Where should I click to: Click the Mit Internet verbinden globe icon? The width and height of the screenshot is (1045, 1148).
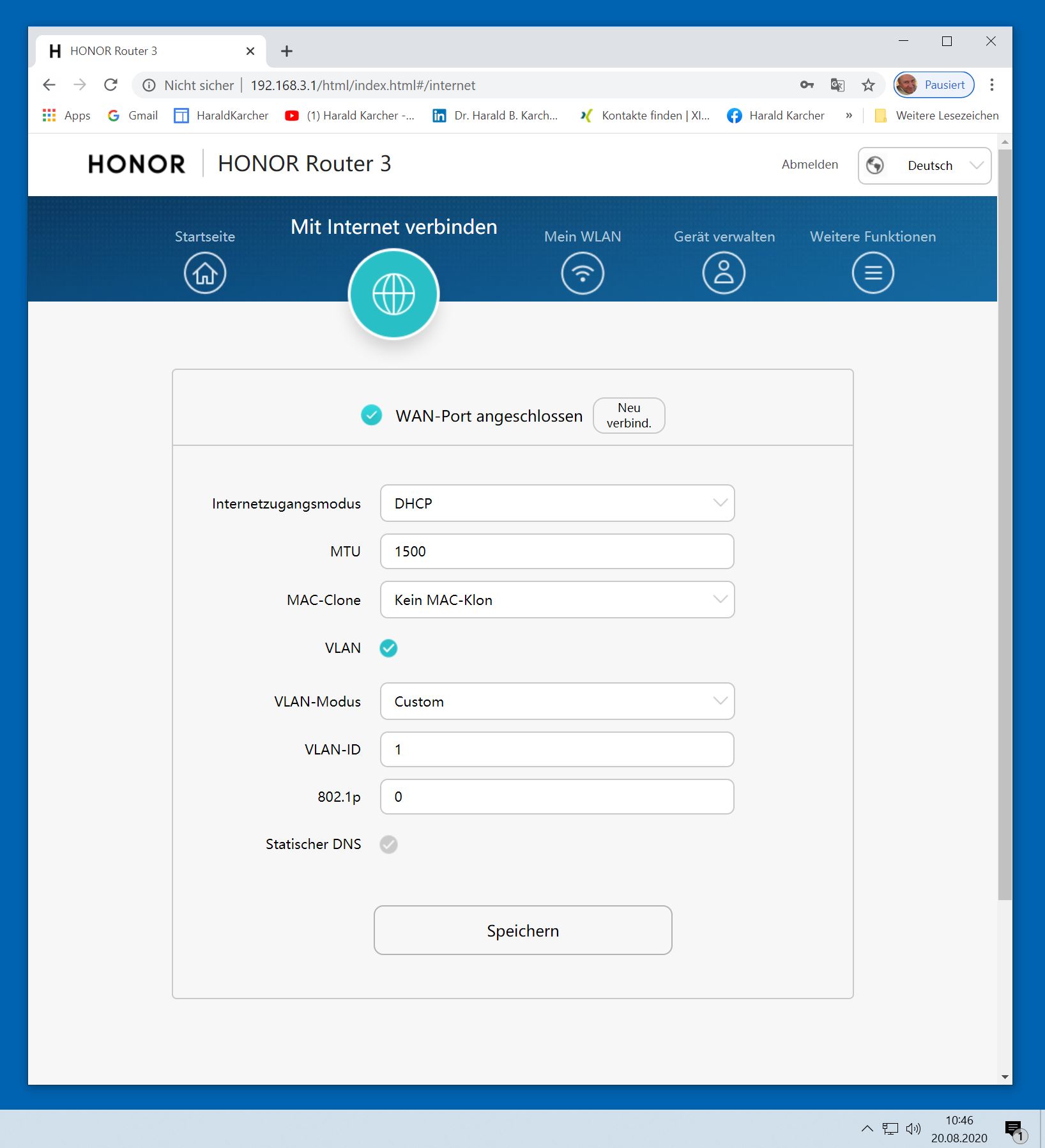tap(393, 294)
